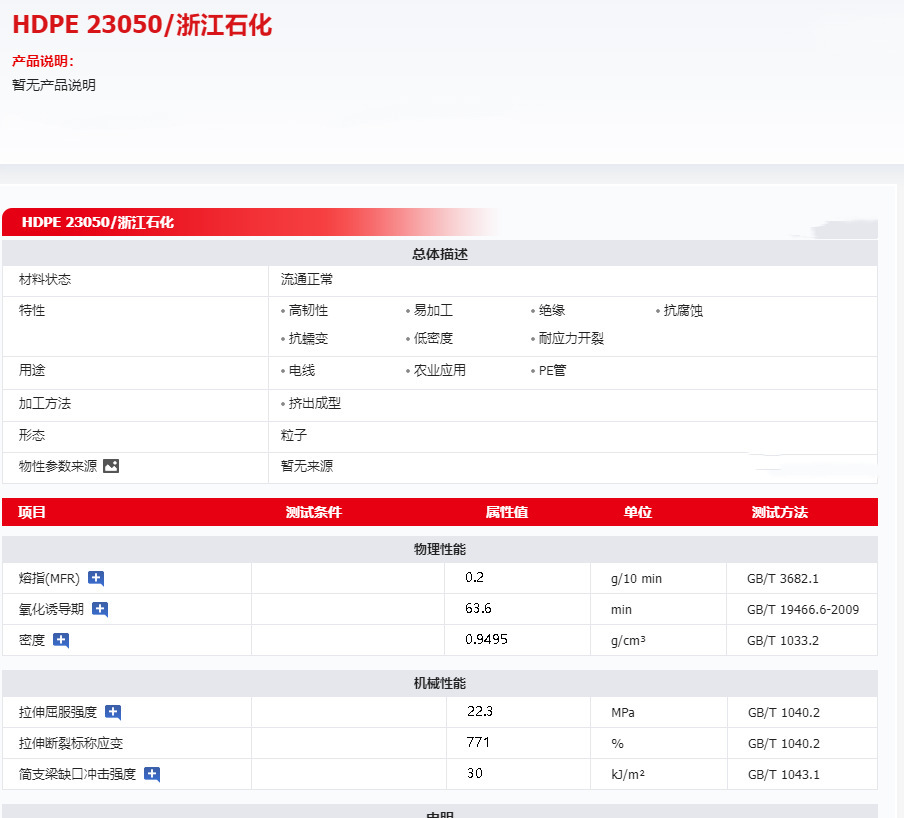The image size is (904, 818).
Task: Click the plus icon beside 氧化诱导期
Action: [x=100, y=609]
